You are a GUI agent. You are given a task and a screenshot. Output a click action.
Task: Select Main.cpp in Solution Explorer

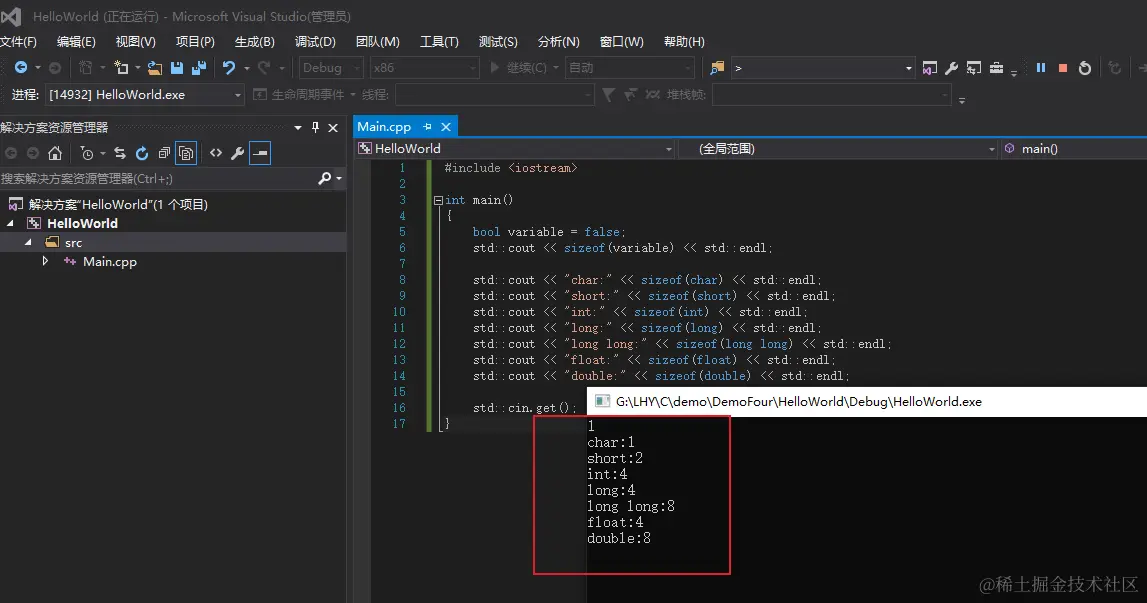(110, 261)
